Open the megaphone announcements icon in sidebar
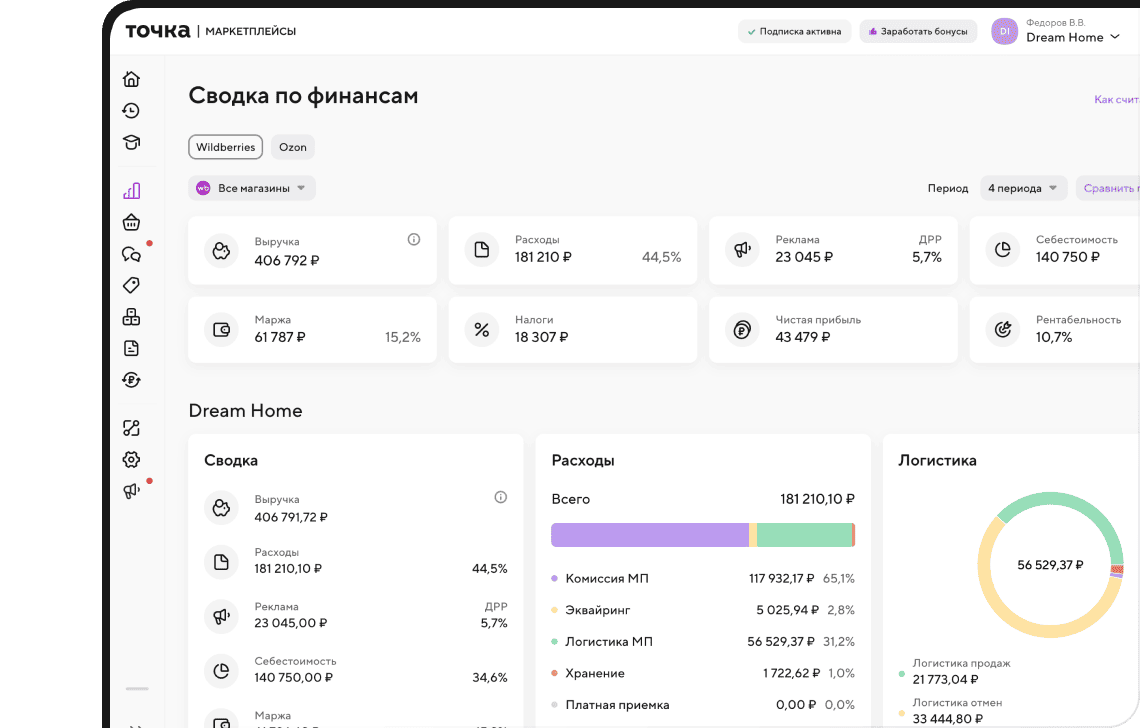The width and height of the screenshot is (1140, 728). pos(131,490)
